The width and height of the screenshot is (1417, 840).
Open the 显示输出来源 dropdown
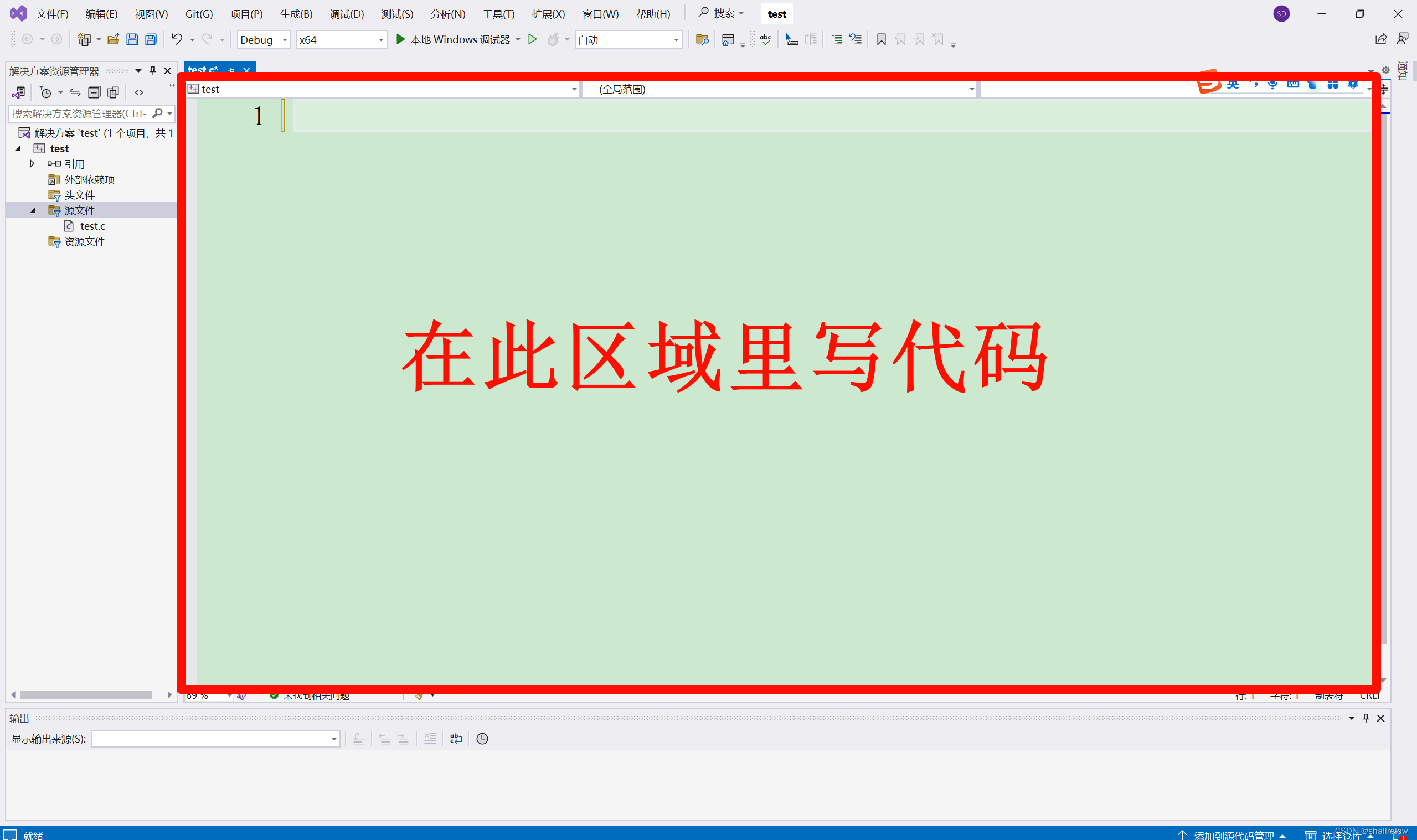tap(215, 739)
